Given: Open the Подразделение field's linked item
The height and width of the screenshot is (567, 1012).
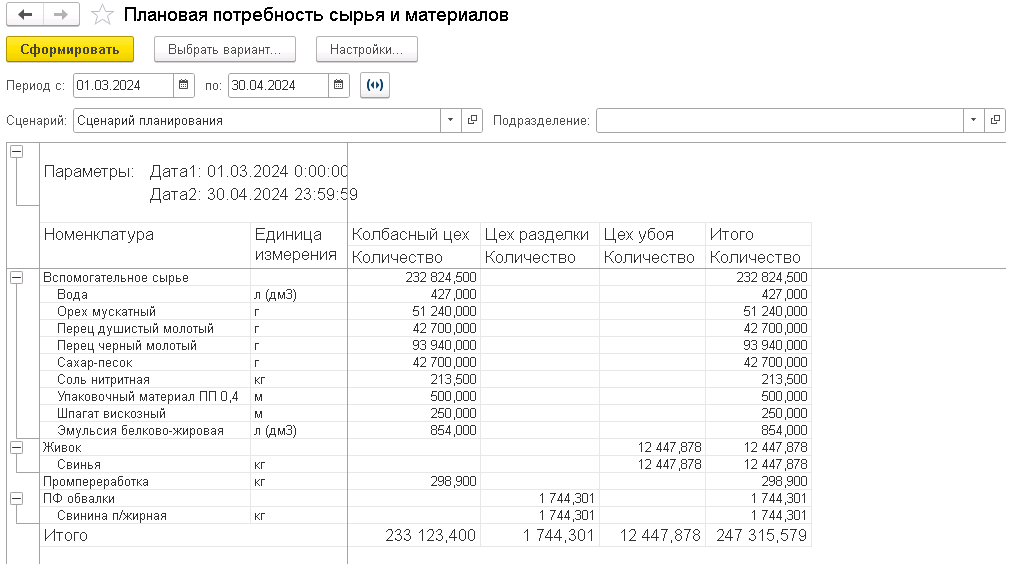Looking at the screenshot, I should click(x=995, y=120).
